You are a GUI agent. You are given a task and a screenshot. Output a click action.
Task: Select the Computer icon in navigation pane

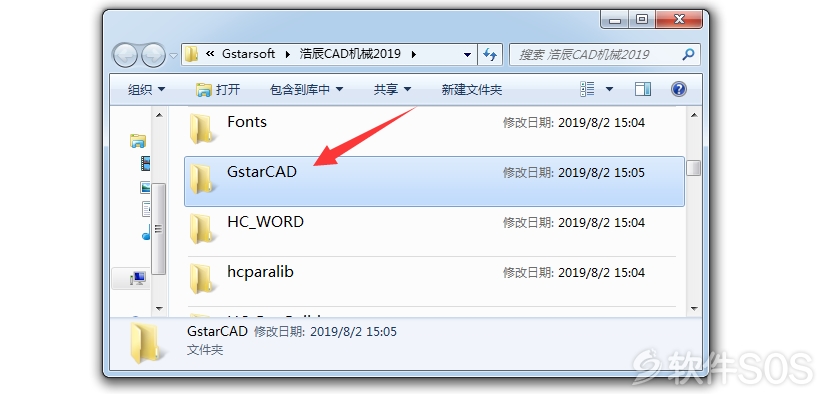(x=138, y=278)
